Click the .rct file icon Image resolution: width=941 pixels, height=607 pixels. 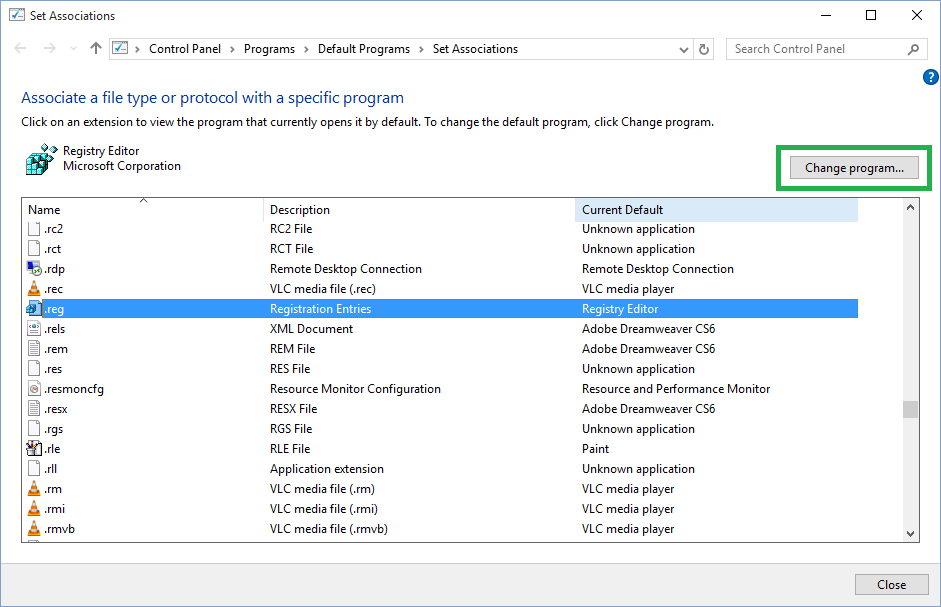tap(34, 249)
